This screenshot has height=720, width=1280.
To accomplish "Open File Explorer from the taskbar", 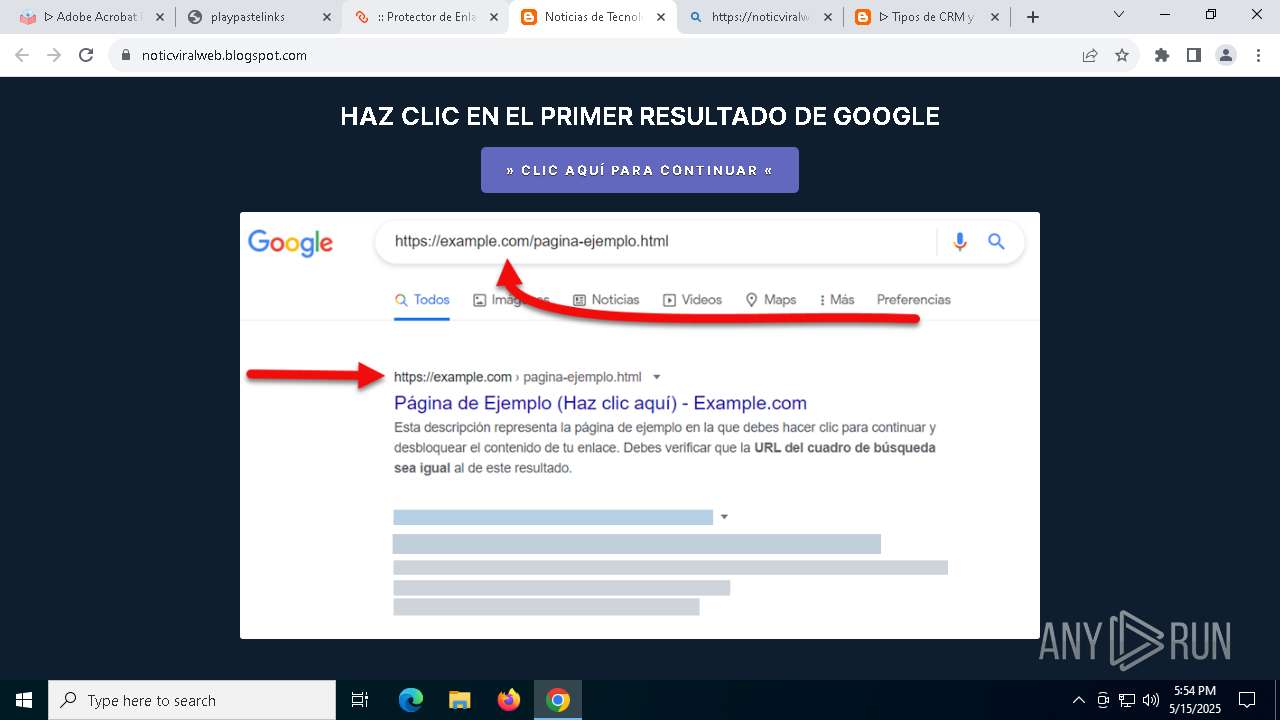I will (x=459, y=700).
